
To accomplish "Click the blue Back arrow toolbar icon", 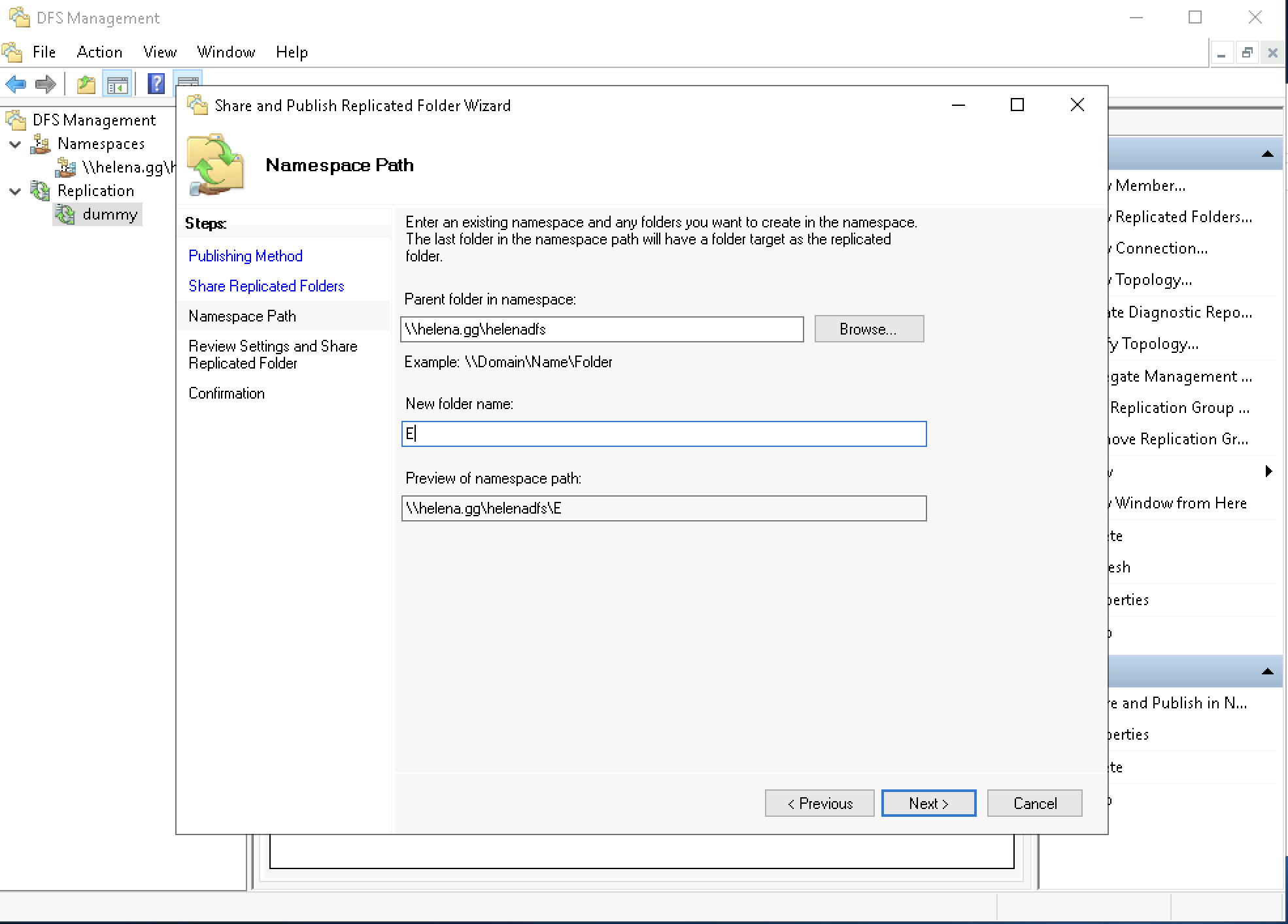I will pos(16,84).
